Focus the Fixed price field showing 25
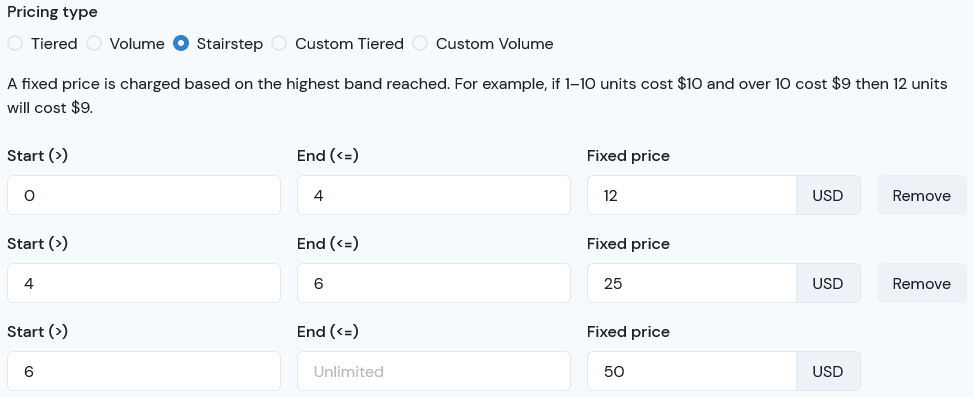 pyautogui.click(x=691, y=283)
